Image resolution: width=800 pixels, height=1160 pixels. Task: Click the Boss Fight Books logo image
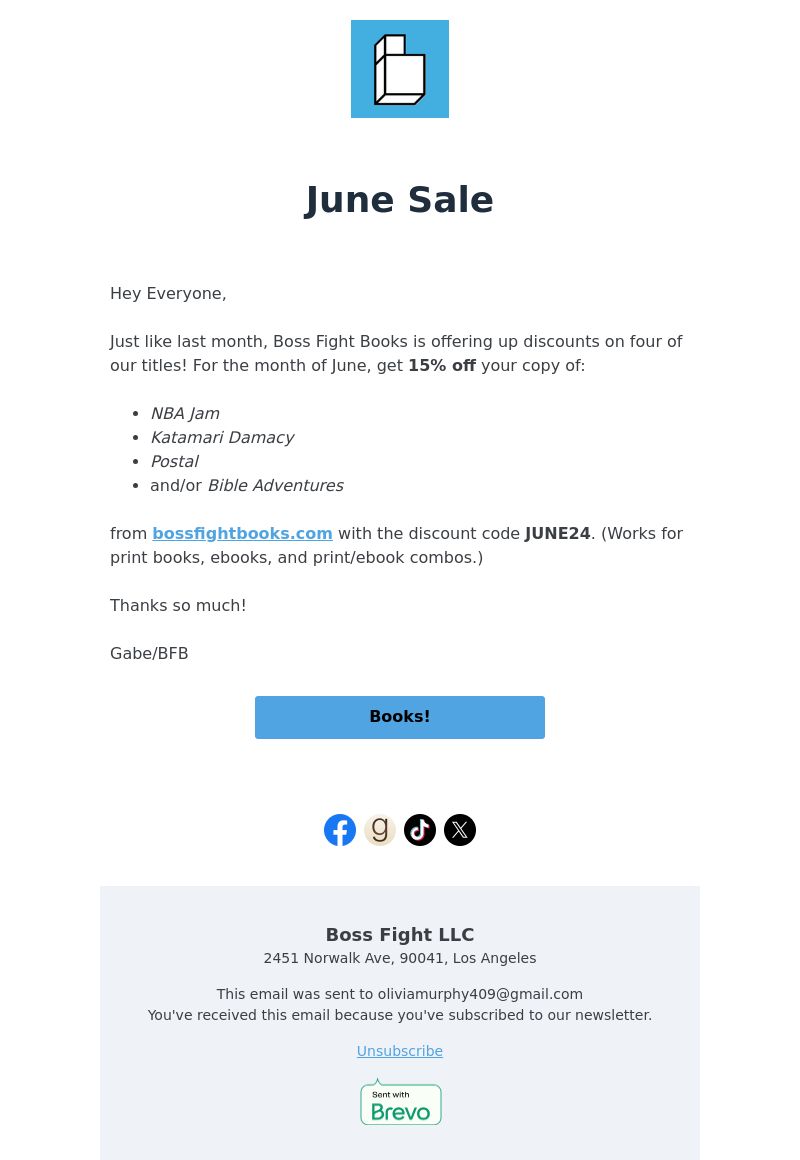[x=400, y=69]
